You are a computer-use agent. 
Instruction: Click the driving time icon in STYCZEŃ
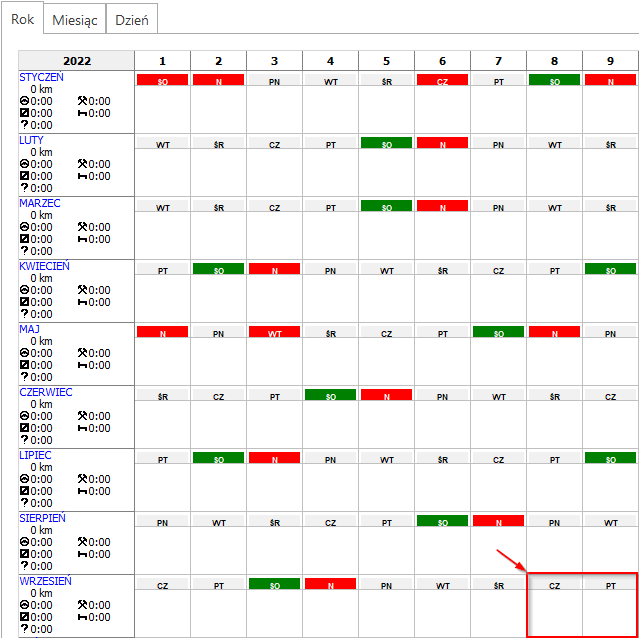(x=24, y=101)
